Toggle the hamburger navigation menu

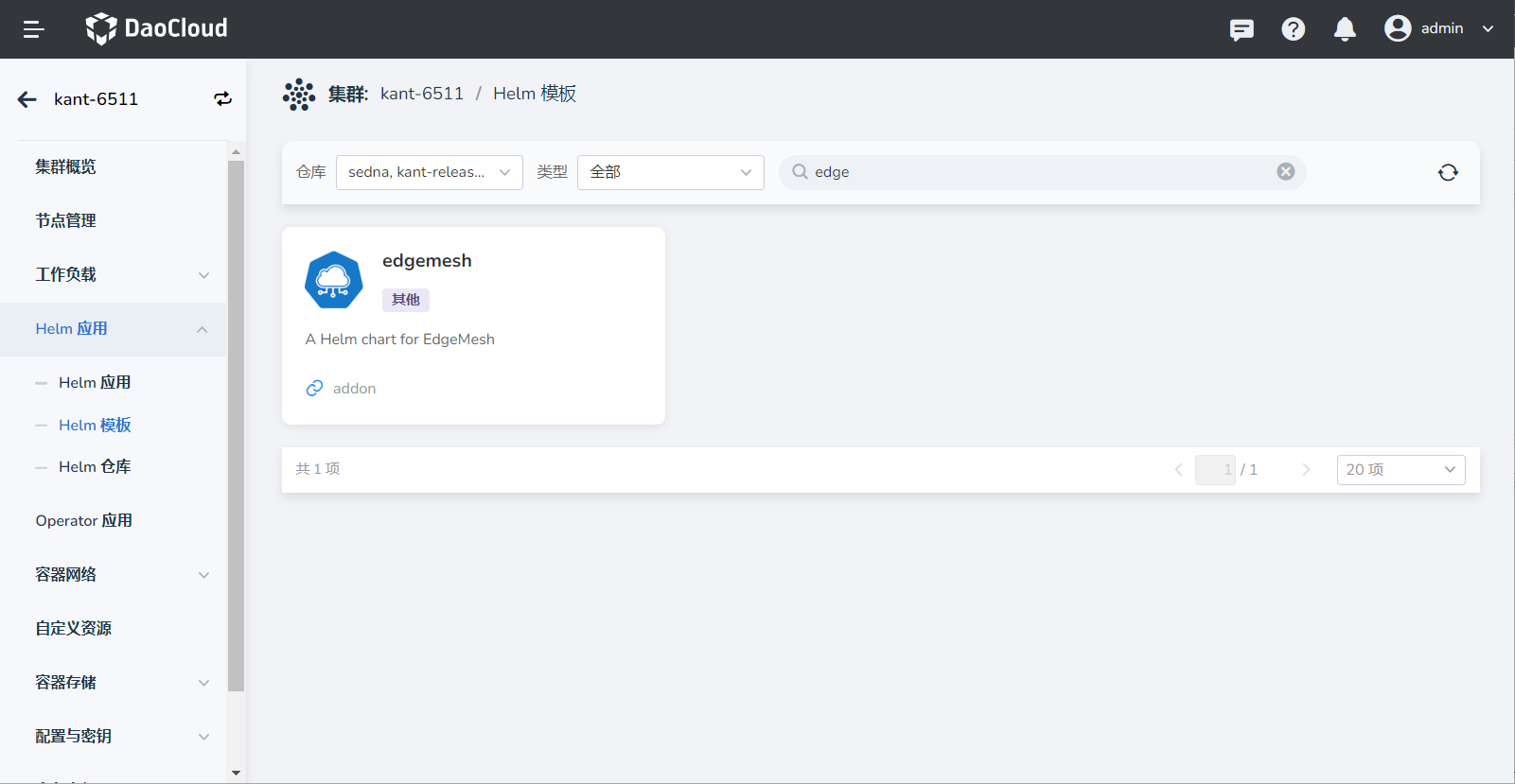33,29
